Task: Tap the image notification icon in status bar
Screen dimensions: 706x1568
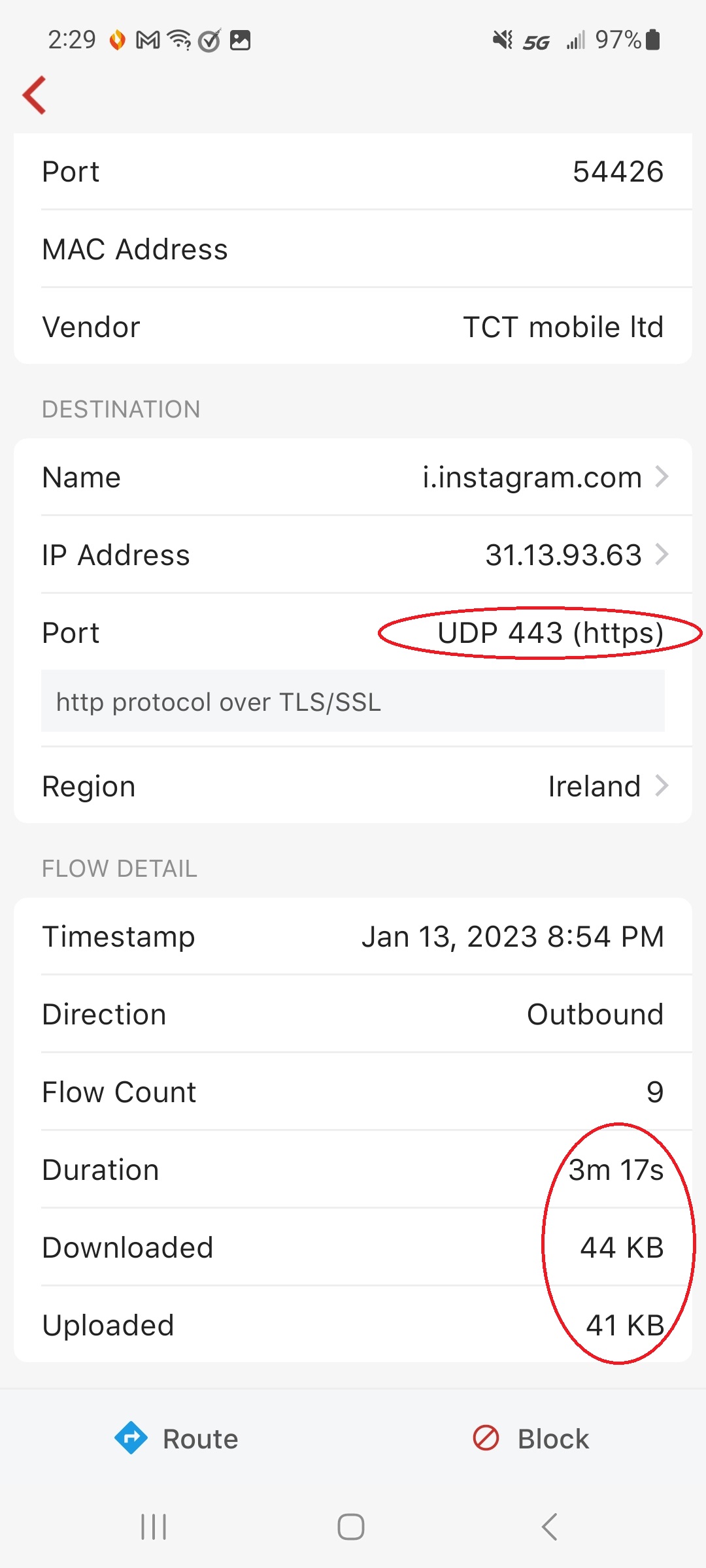Action: [241, 41]
